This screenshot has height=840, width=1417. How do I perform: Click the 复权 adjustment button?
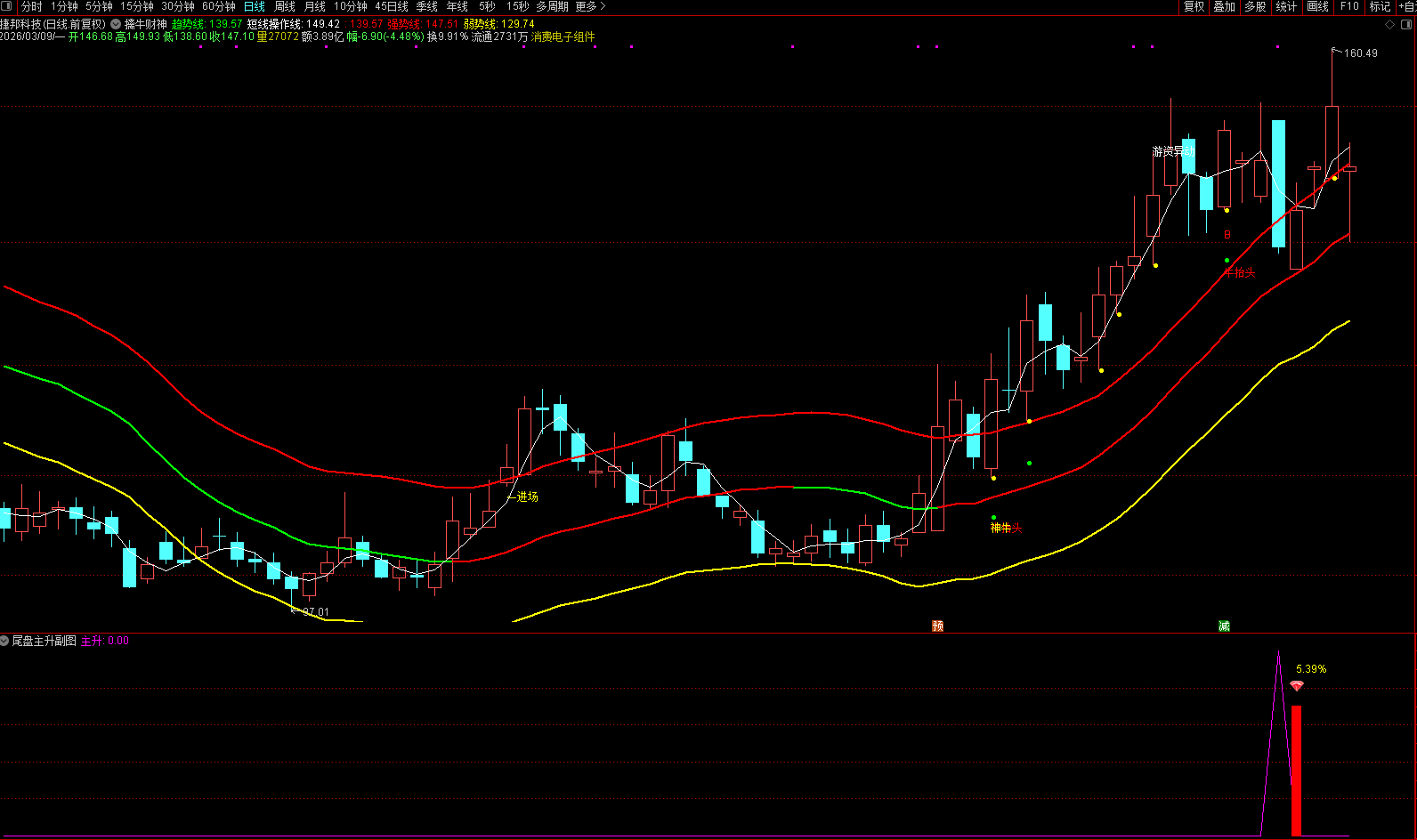(x=1194, y=6)
